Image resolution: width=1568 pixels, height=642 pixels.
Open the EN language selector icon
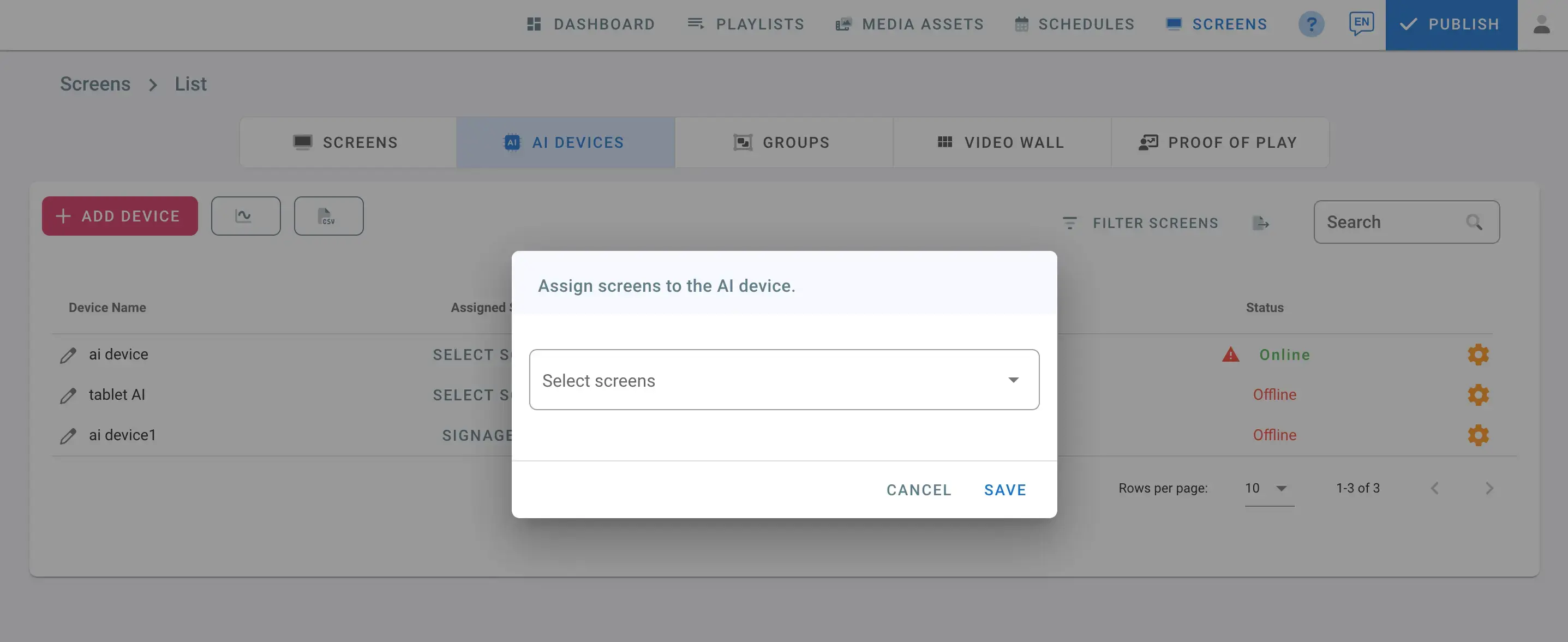1361,24
